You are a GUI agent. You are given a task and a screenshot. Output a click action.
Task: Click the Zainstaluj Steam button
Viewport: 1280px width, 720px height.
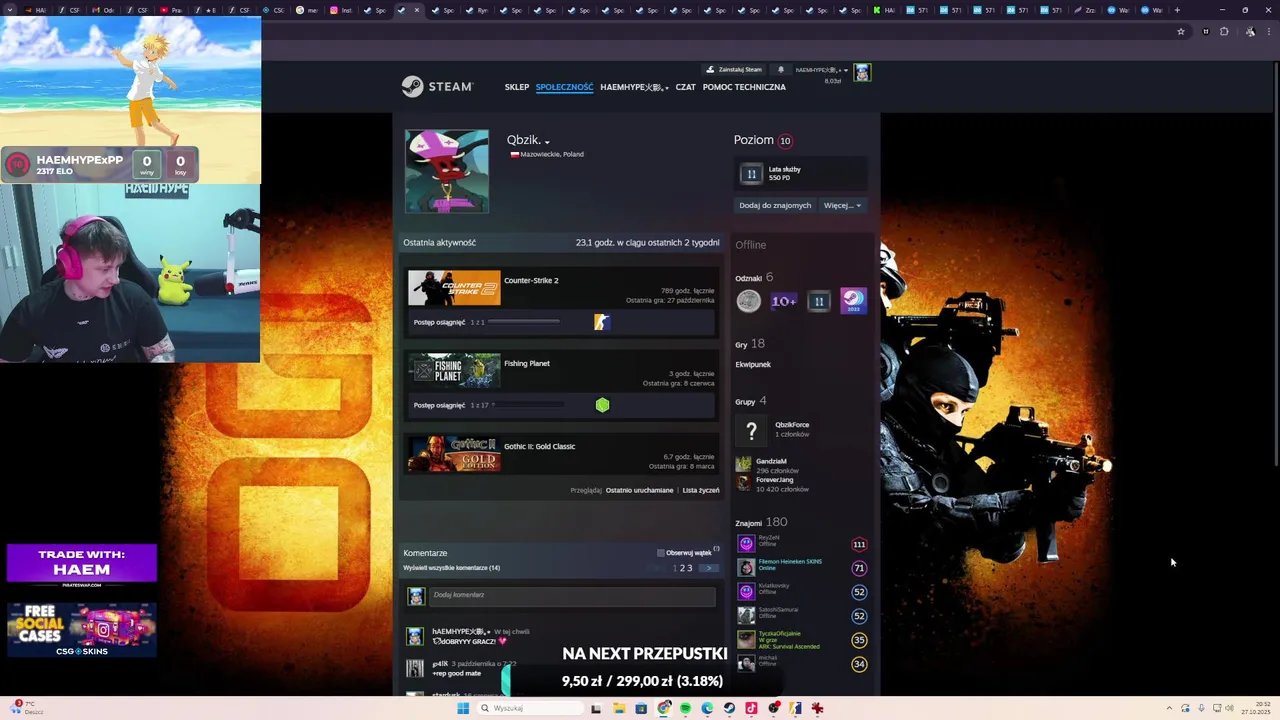pyautogui.click(x=734, y=70)
